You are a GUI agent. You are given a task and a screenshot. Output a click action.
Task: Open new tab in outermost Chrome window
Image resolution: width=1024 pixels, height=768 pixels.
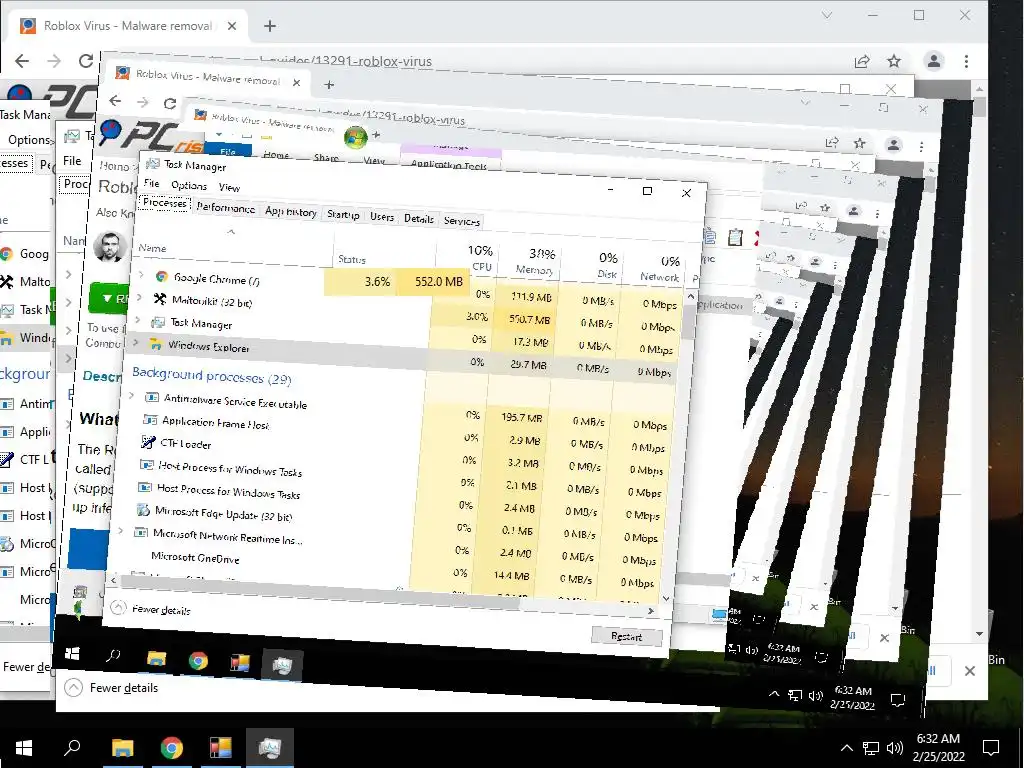[270, 26]
